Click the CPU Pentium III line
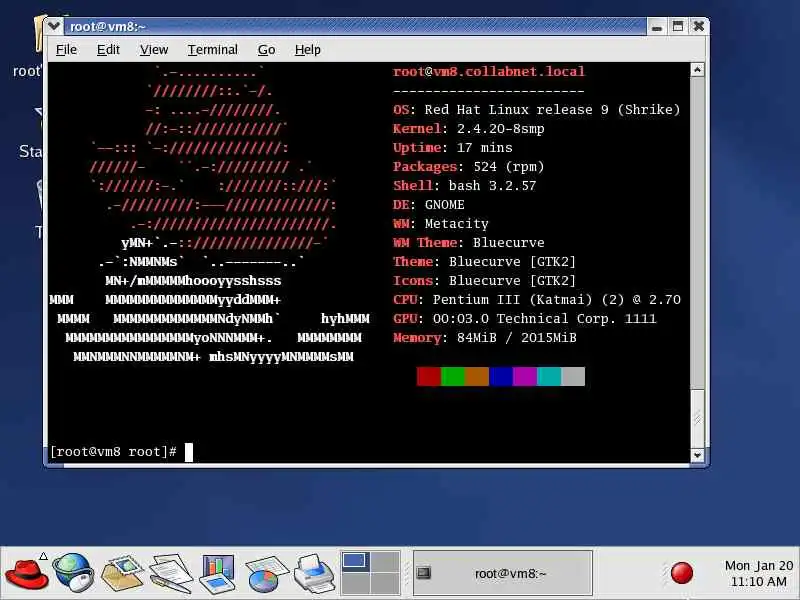The width and height of the screenshot is (800, 600). (537, 299)
